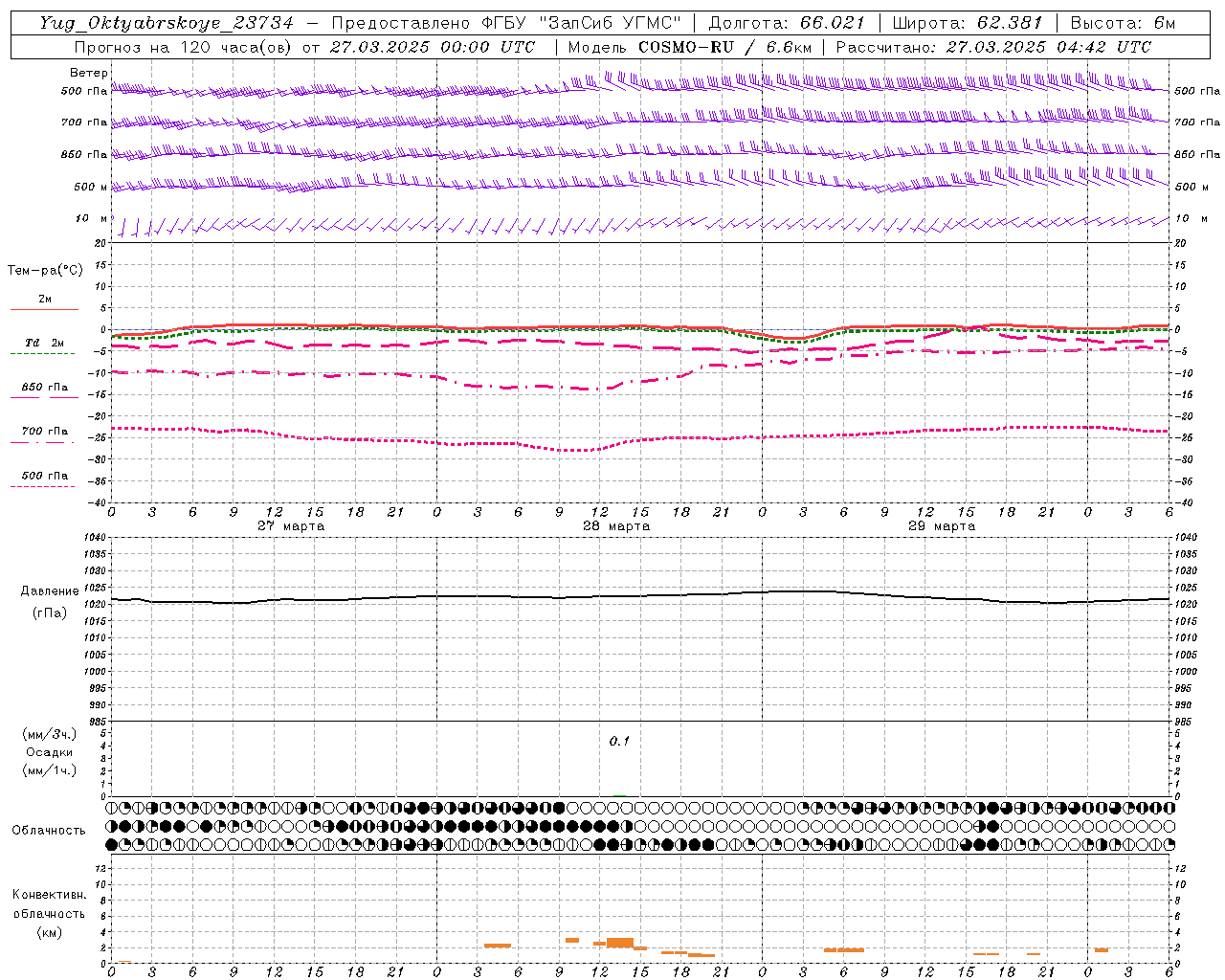Click the dotted 500 гПа legend line

click(x=42, y=486)
